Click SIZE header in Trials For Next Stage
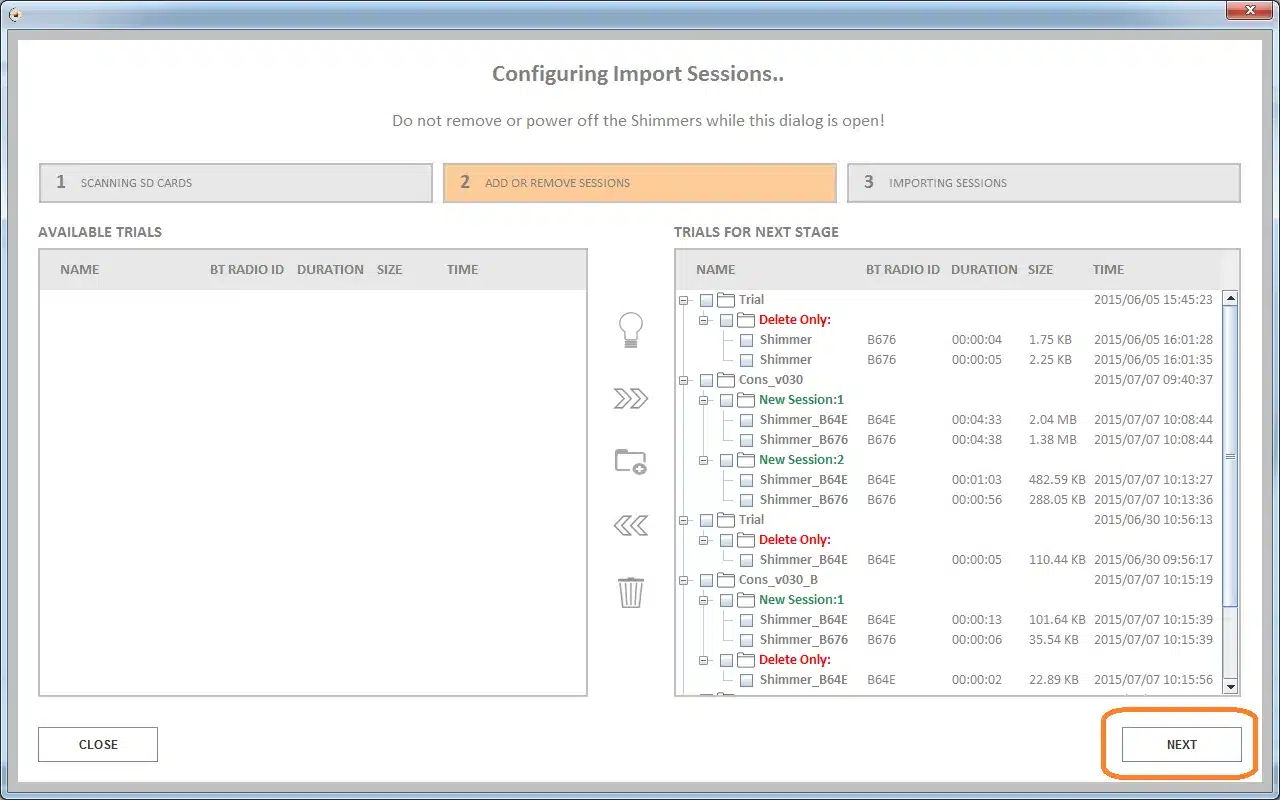This screenshot has height=800, width=1280. pyautogui.click(x=1040, y=270)
